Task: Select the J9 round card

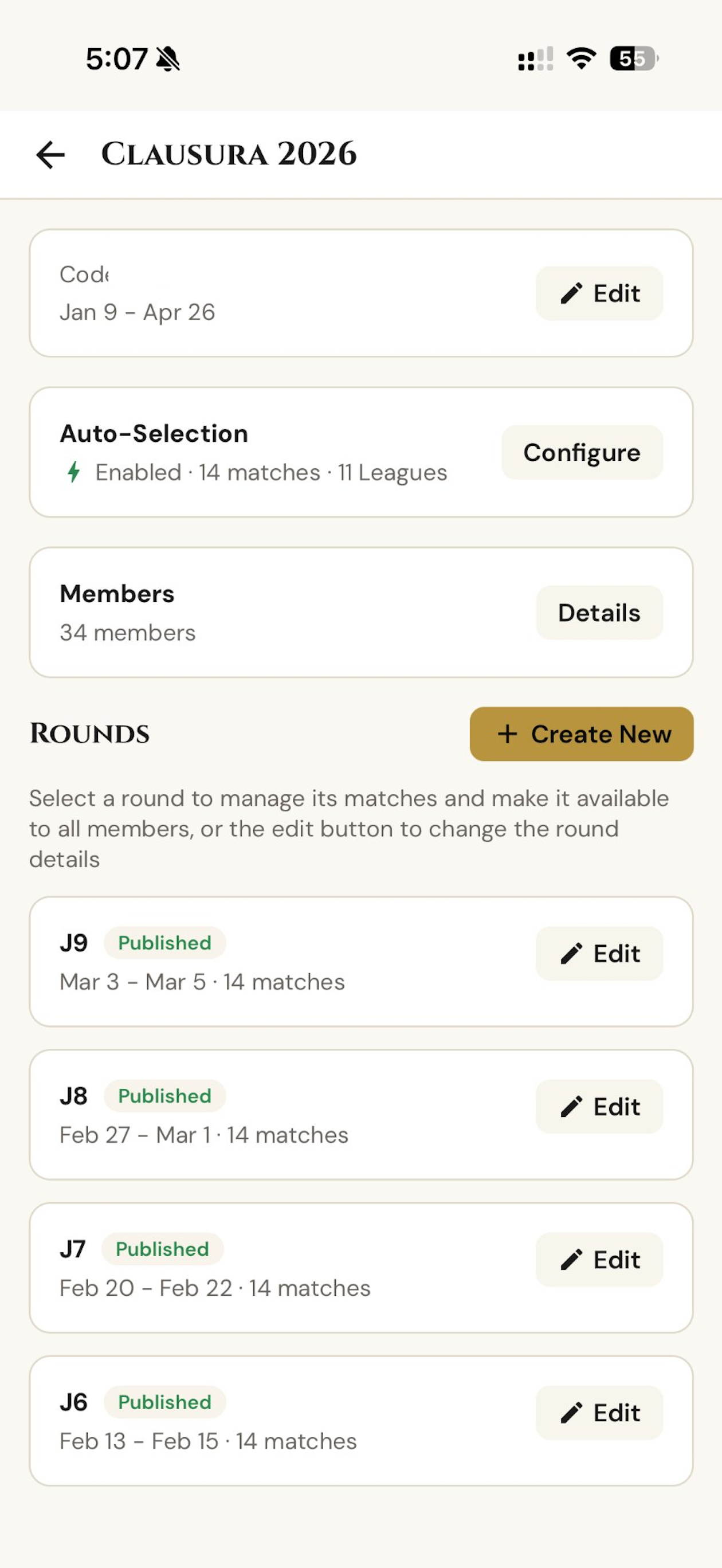Action: [x=361, y=962]
